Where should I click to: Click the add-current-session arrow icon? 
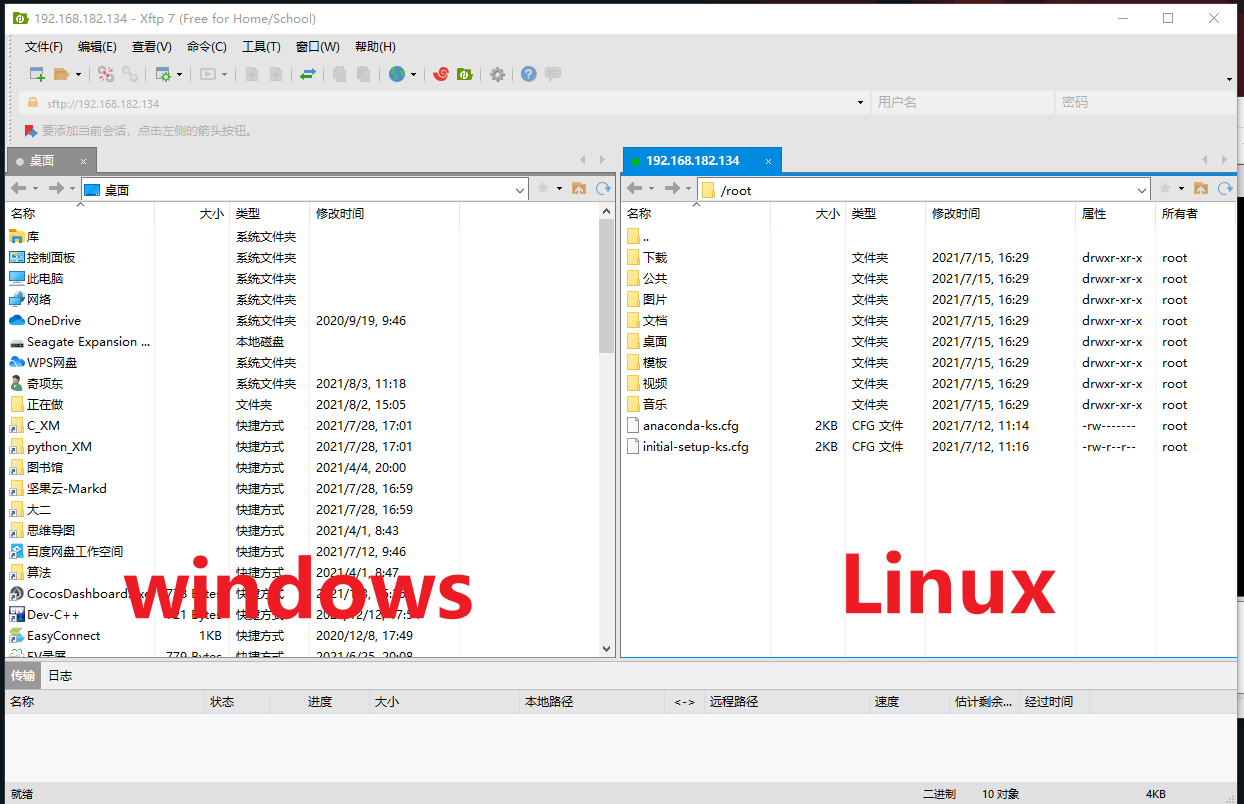click(31, 131)
